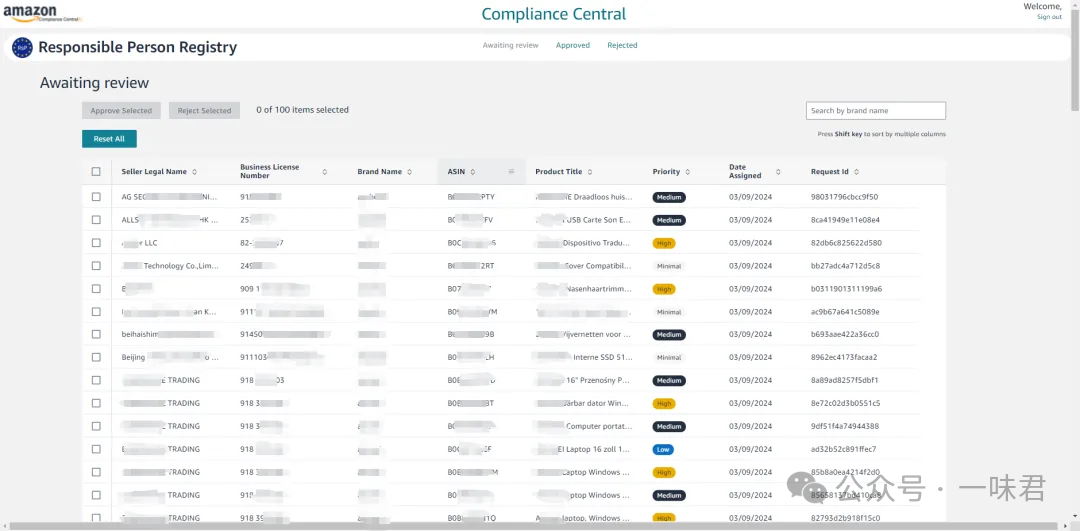Check the row with request 9df51f4a74944388
Screen dimensions: 1080x531
click(96, 426)
